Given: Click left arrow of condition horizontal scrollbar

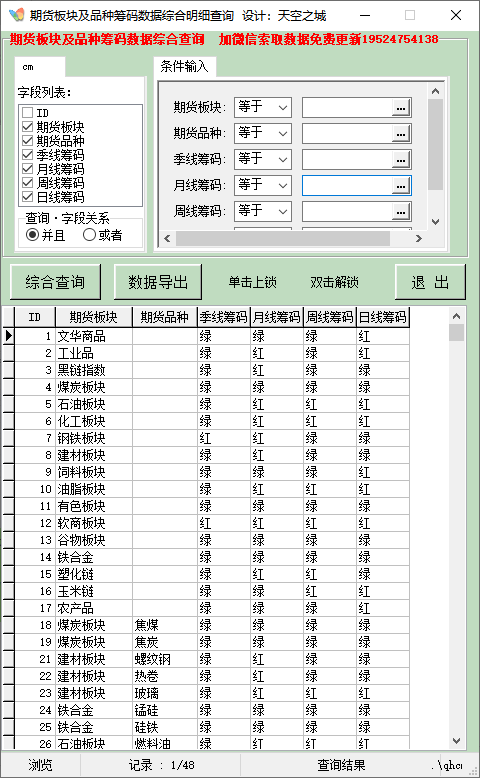Looking at the screenshot, I should pyautogui.click(x=167, y=238).
